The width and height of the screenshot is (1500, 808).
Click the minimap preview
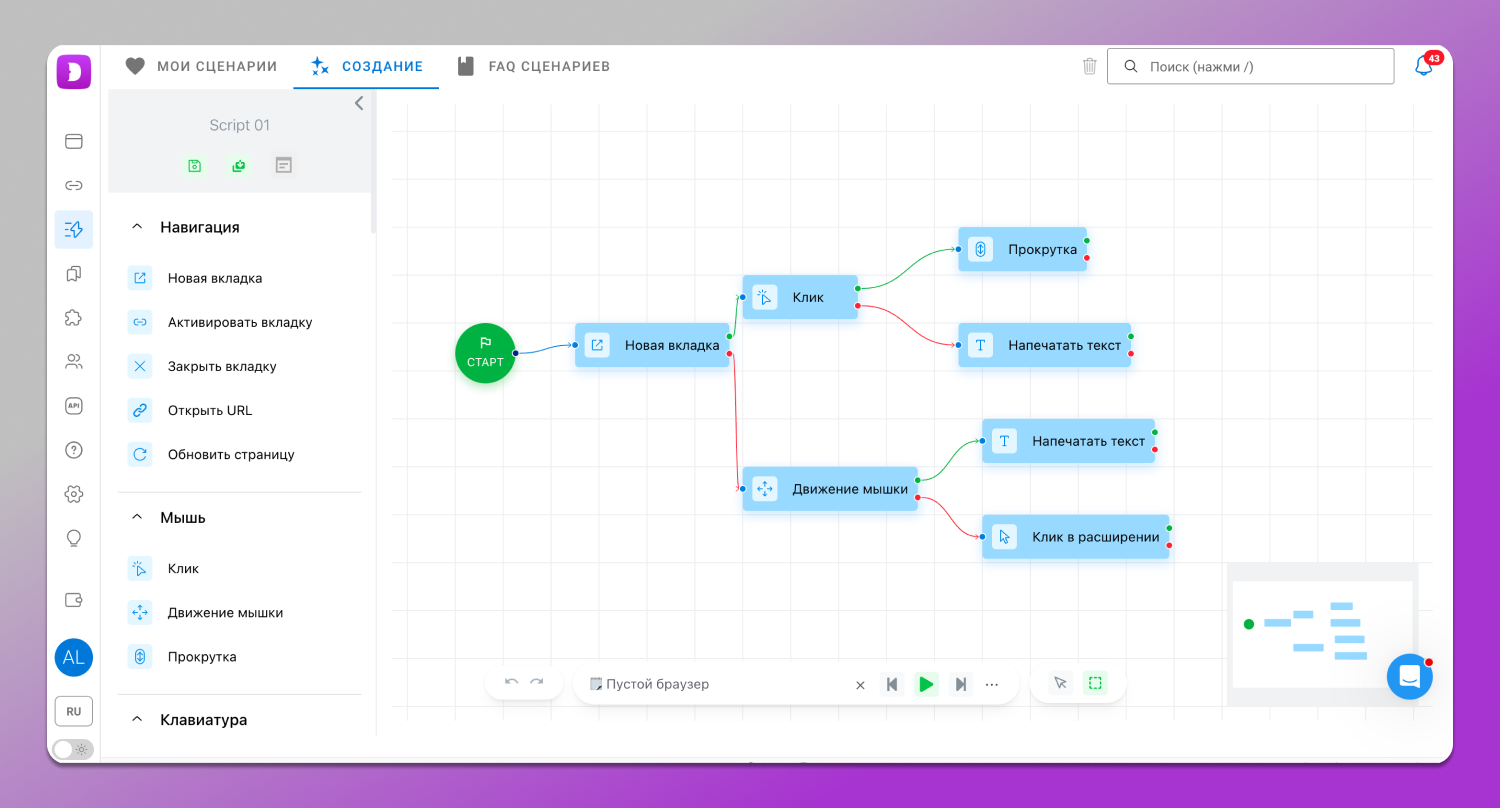click(x=1322, y=634)
